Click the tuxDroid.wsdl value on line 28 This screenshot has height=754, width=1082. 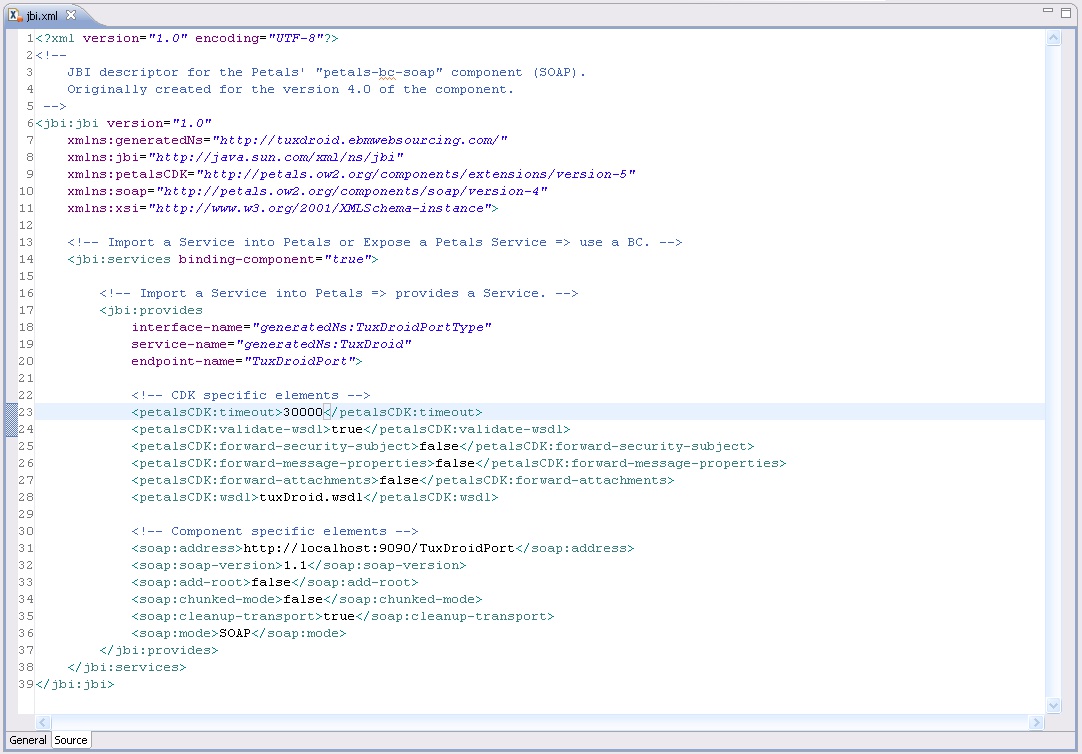[x=302, y=497]
